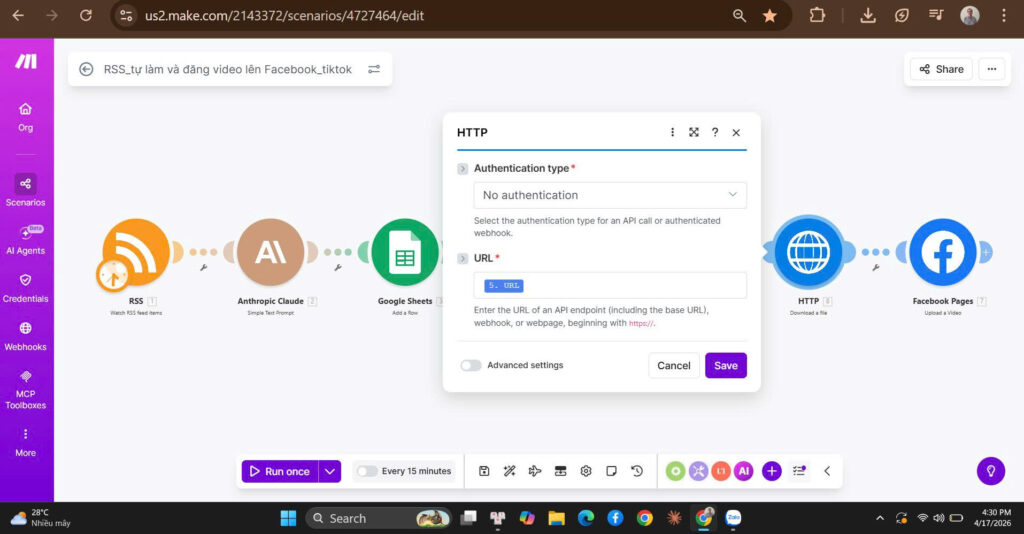This screenshot has height=534, width=1024.
Task: Open the scenario history clock icon
Action: 637,471
